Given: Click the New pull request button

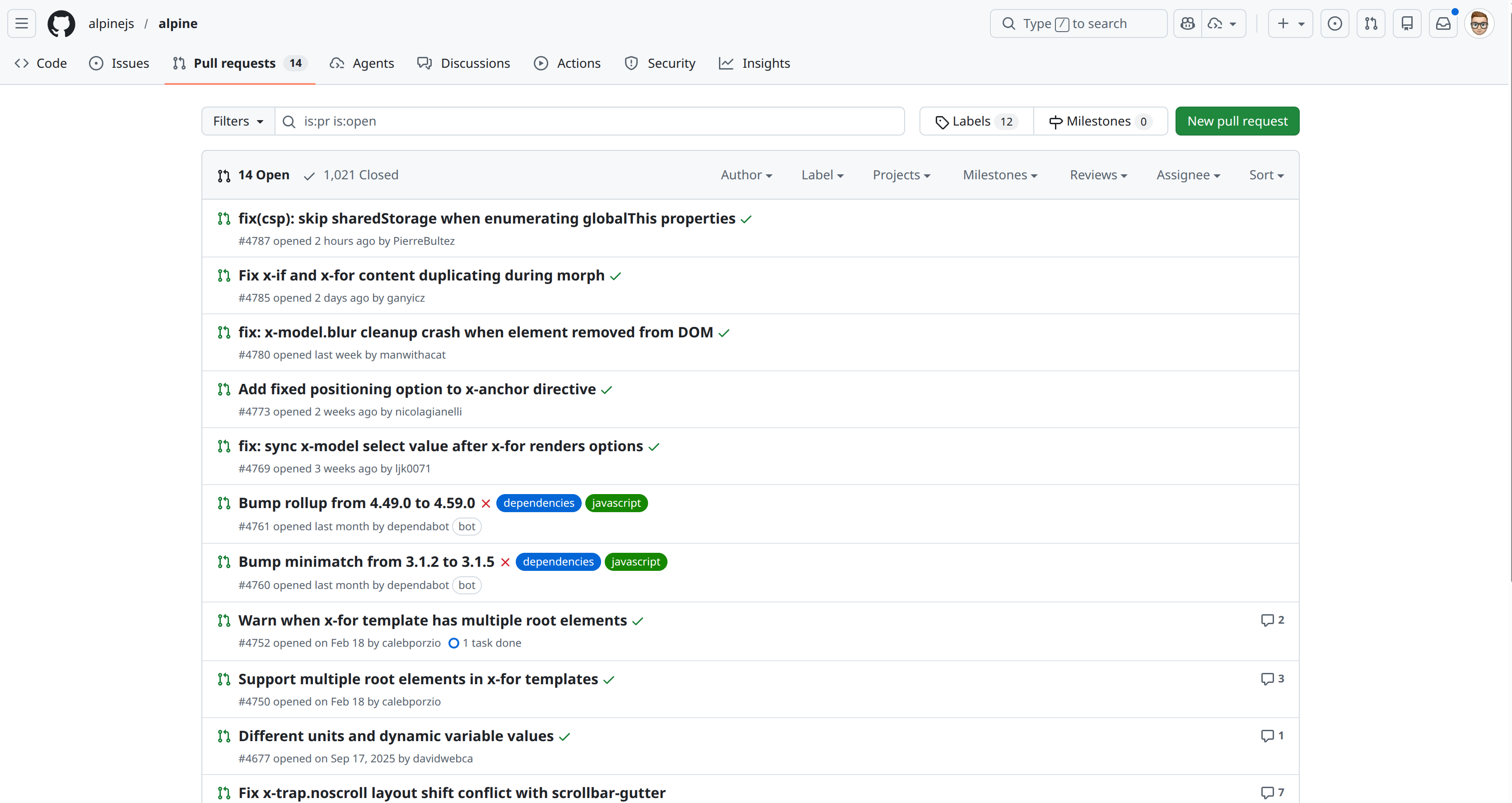Looking at the screenshot, I should (x=1237, y=121).
